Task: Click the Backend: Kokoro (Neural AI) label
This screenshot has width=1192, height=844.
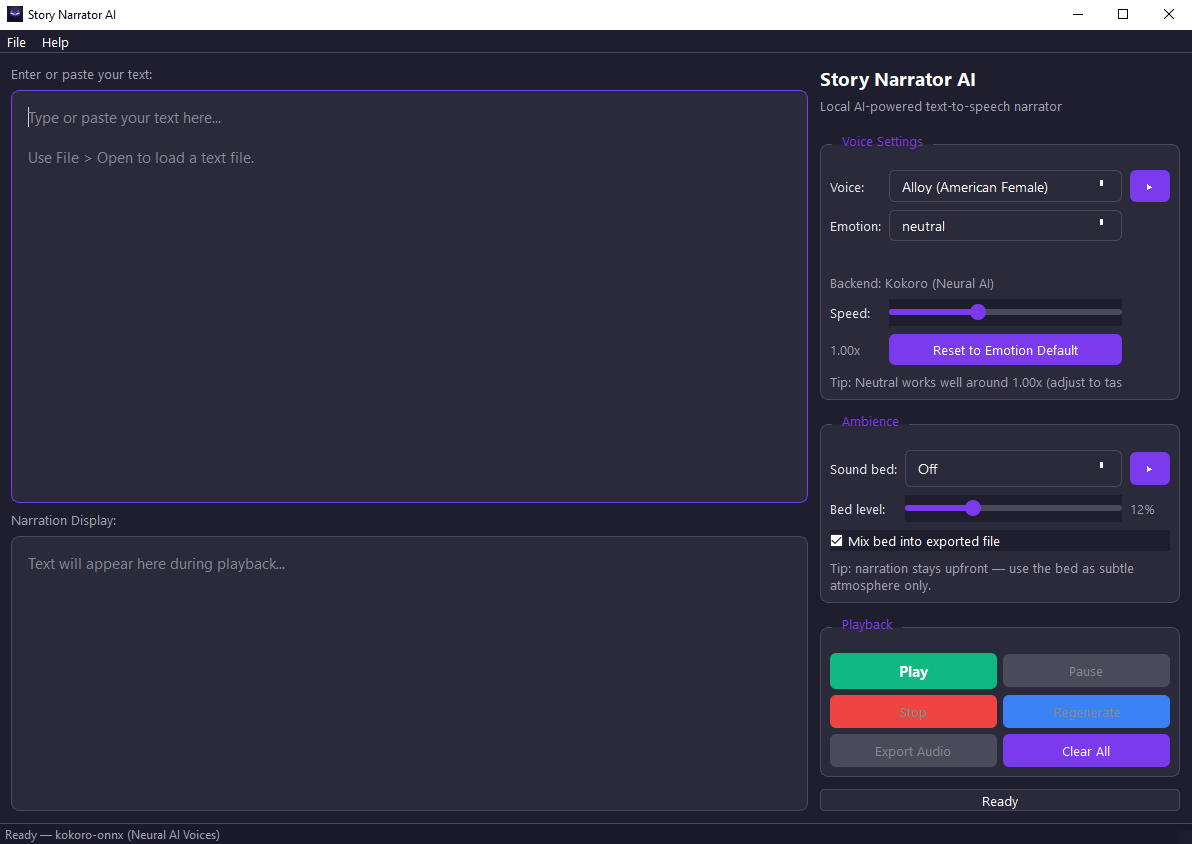Action: click(x=911, y=284)
